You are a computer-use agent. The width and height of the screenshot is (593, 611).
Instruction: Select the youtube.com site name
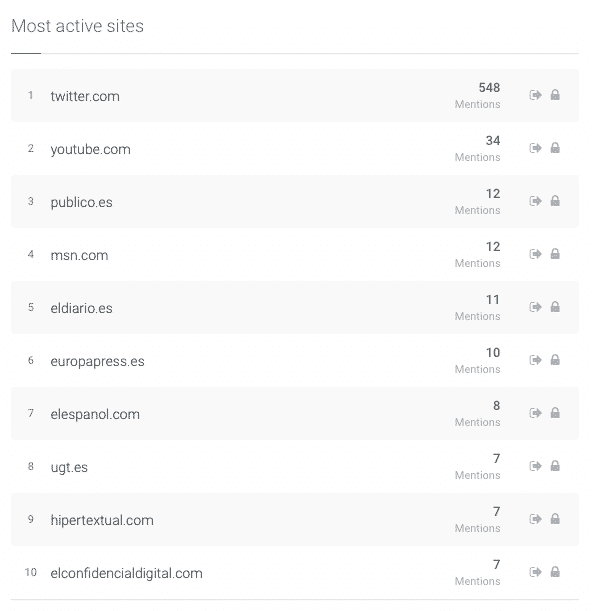pyautogui.click(x=90, y=150)
